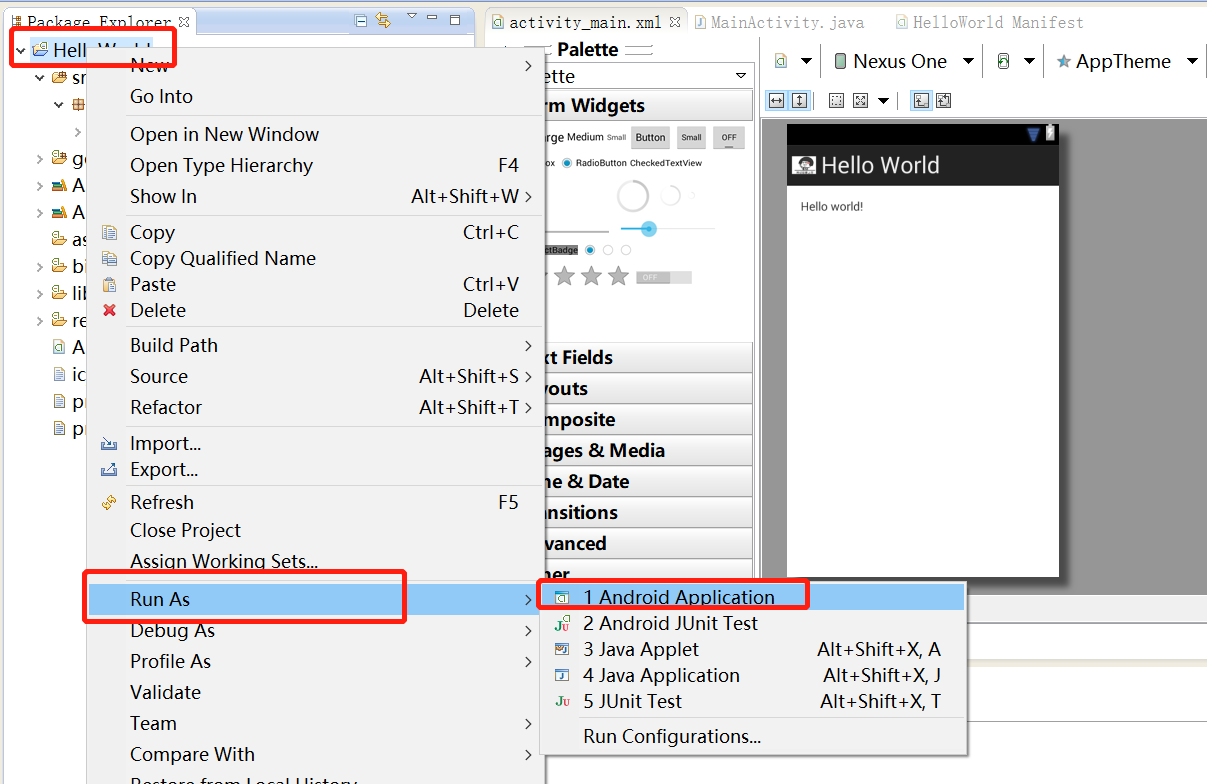This screenshot has height=784, width=1207.
Task: Click the Import icon in the context menu
Action: click(x=109, y=443)
